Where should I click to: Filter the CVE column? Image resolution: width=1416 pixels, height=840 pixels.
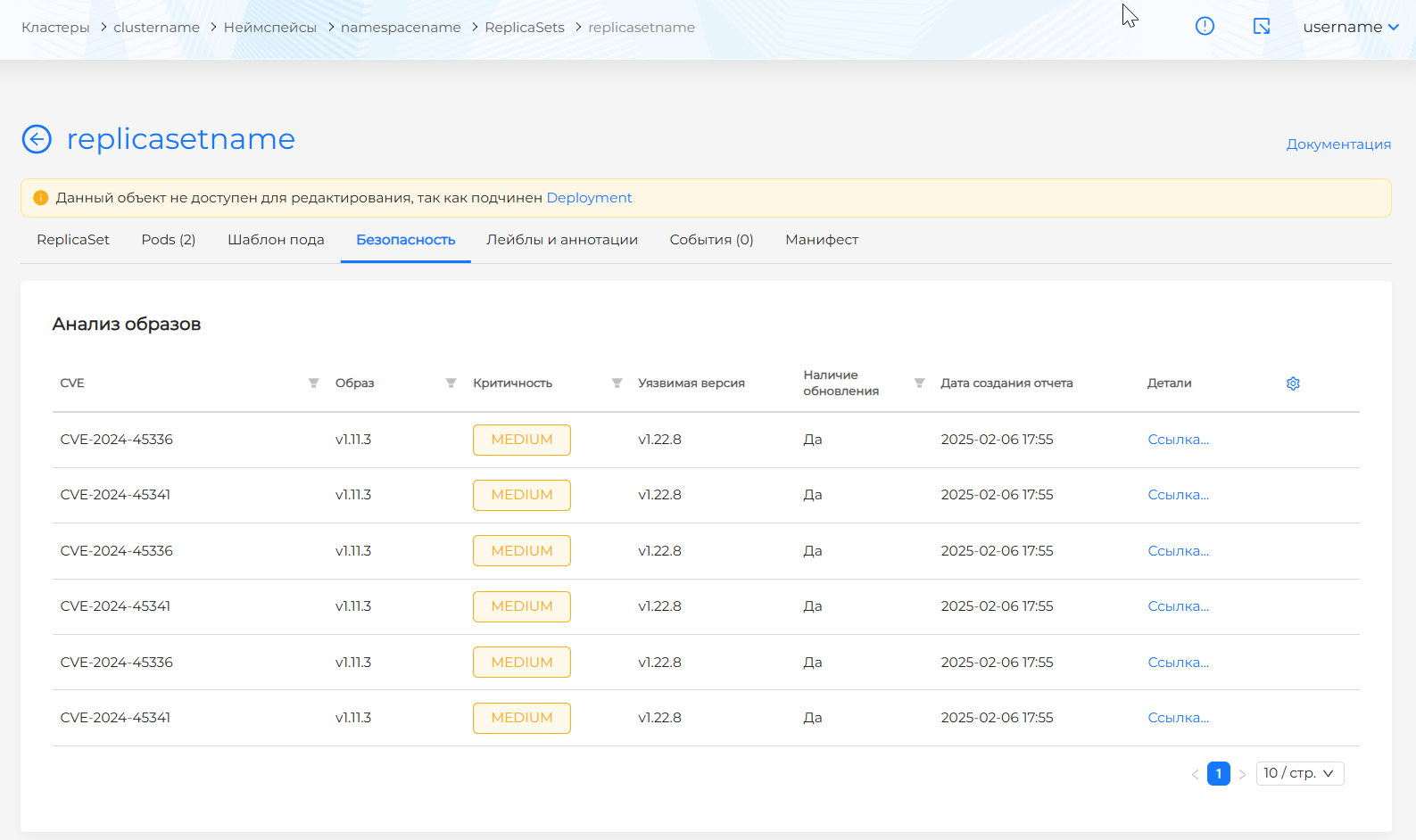(x=313, y=383)
